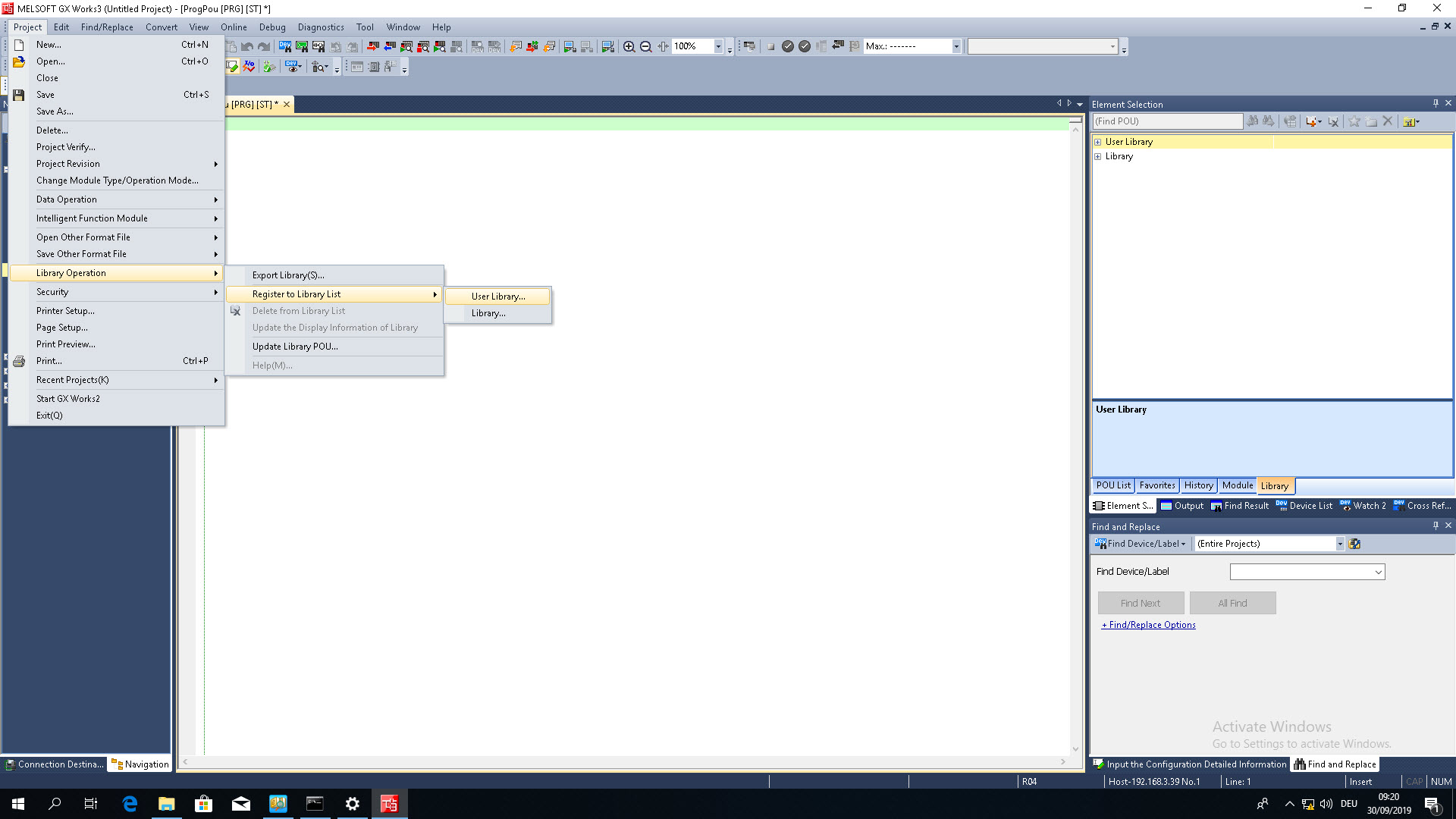The image size is (1456, 819).
Task: Click the Save disk icon in Project menu
Action: point(19,95)
